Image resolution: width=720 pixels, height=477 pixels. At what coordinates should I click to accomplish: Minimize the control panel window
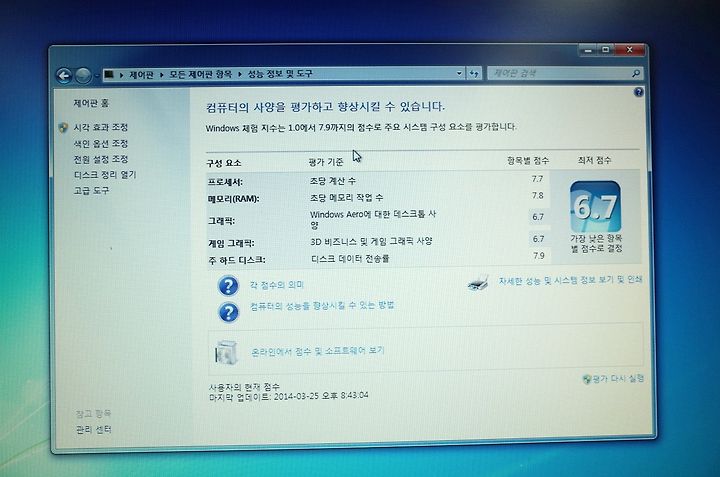click(x=588, y=50)
